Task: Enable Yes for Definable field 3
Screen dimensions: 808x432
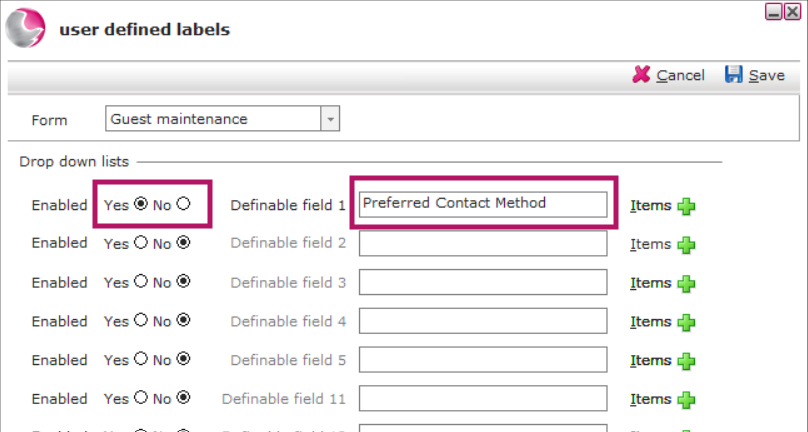Action: coord(141,281)
